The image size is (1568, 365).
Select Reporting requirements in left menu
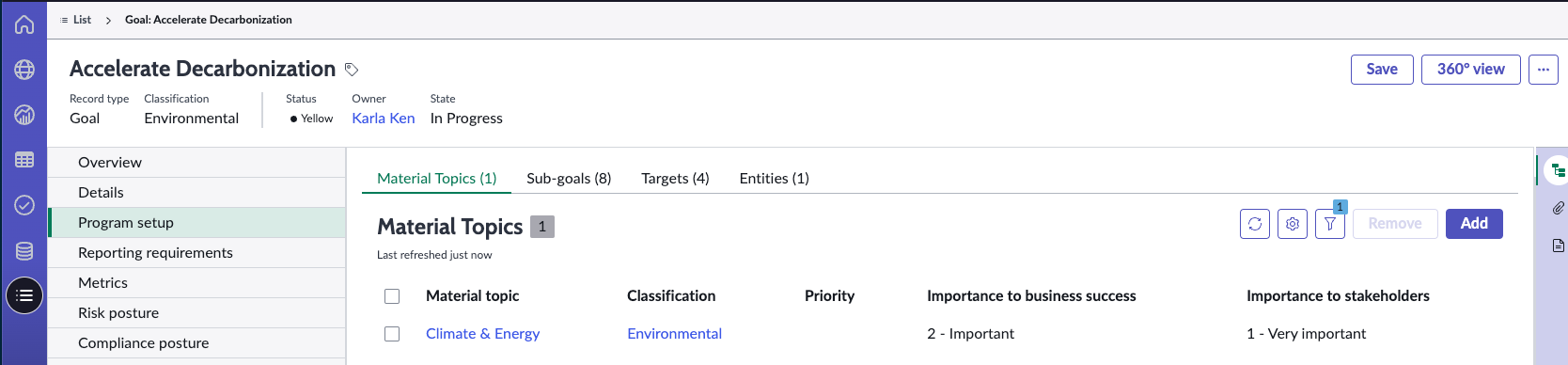click(196, 253)
